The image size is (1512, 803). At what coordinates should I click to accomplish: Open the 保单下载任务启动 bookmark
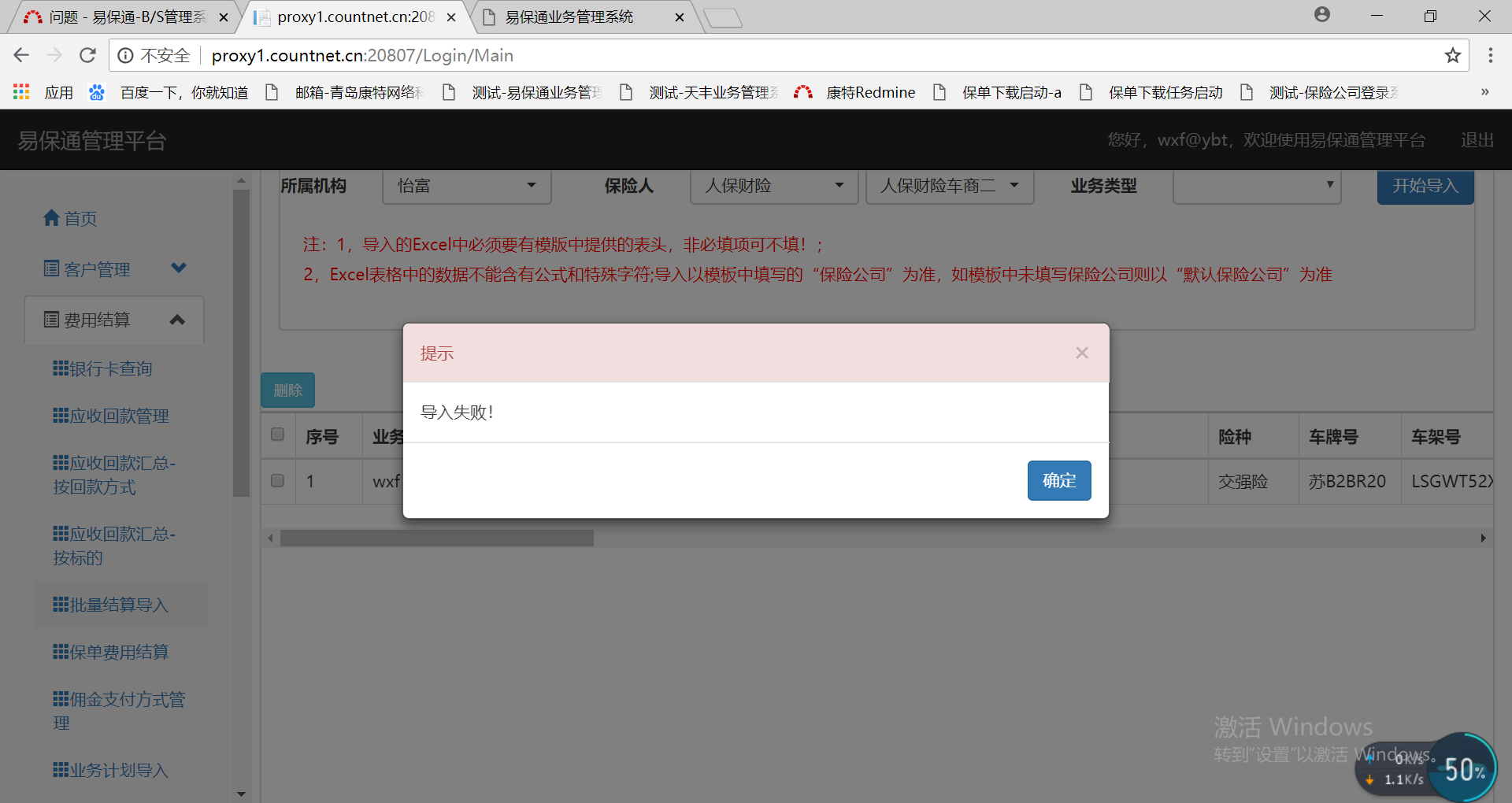coord(1151,92)
